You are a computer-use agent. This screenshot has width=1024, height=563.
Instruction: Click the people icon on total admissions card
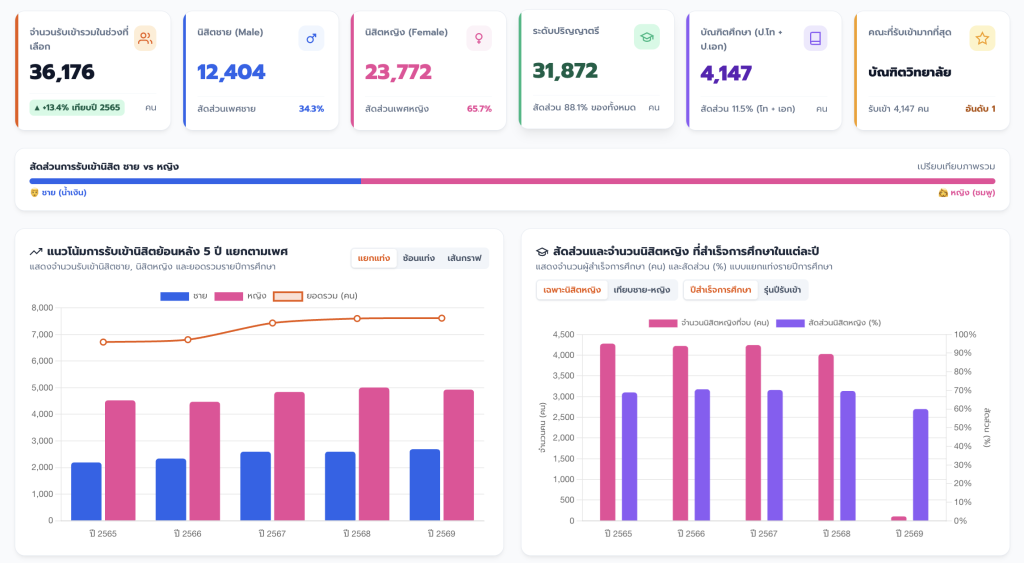click(145, 39)
